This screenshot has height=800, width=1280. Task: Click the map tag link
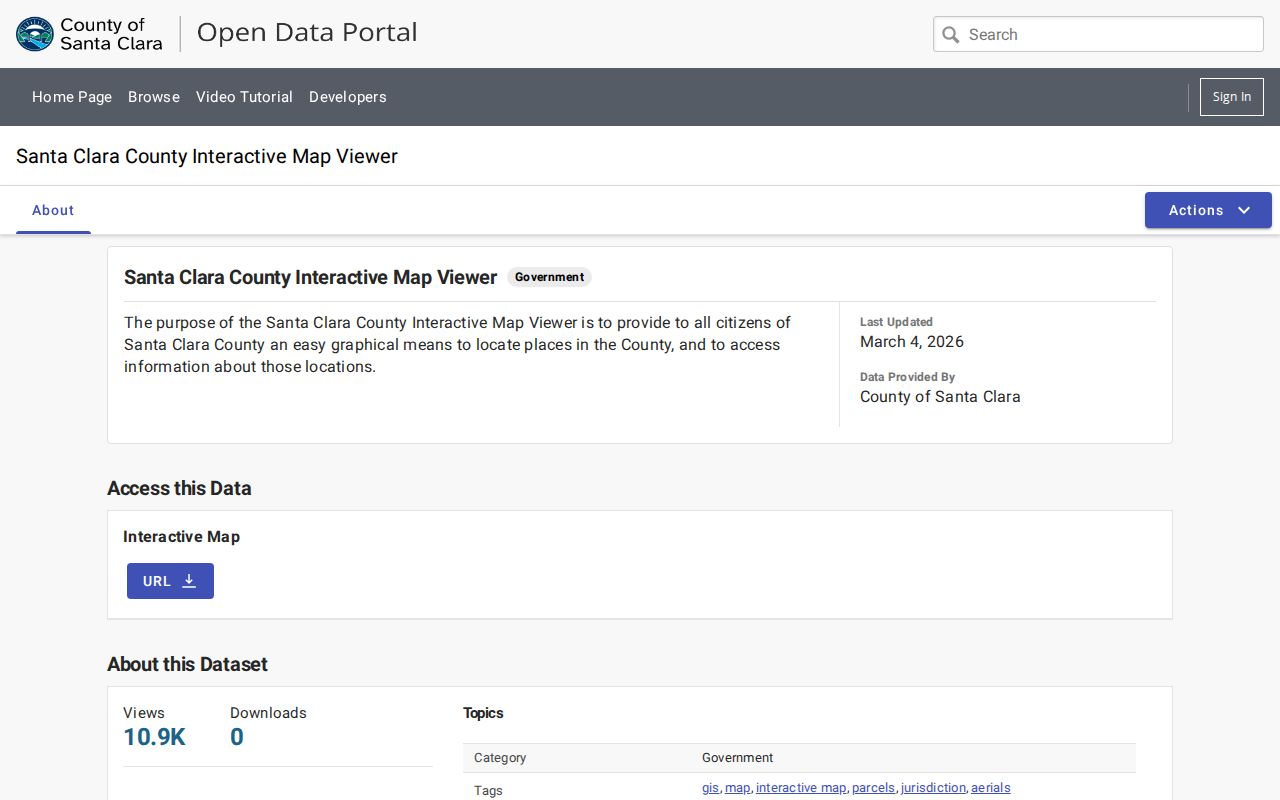point(737,788)
